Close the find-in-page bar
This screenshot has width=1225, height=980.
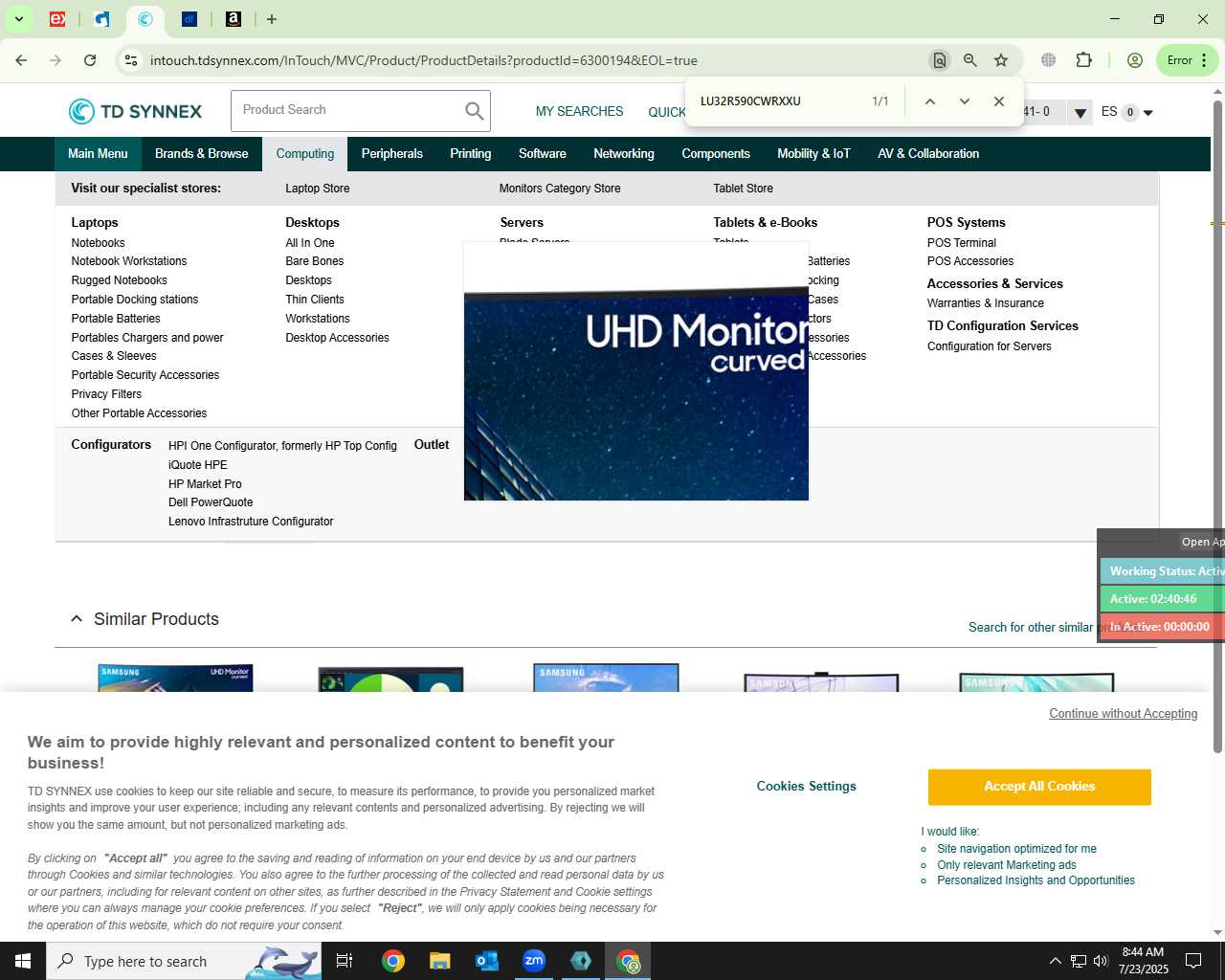tap(999, 101)
